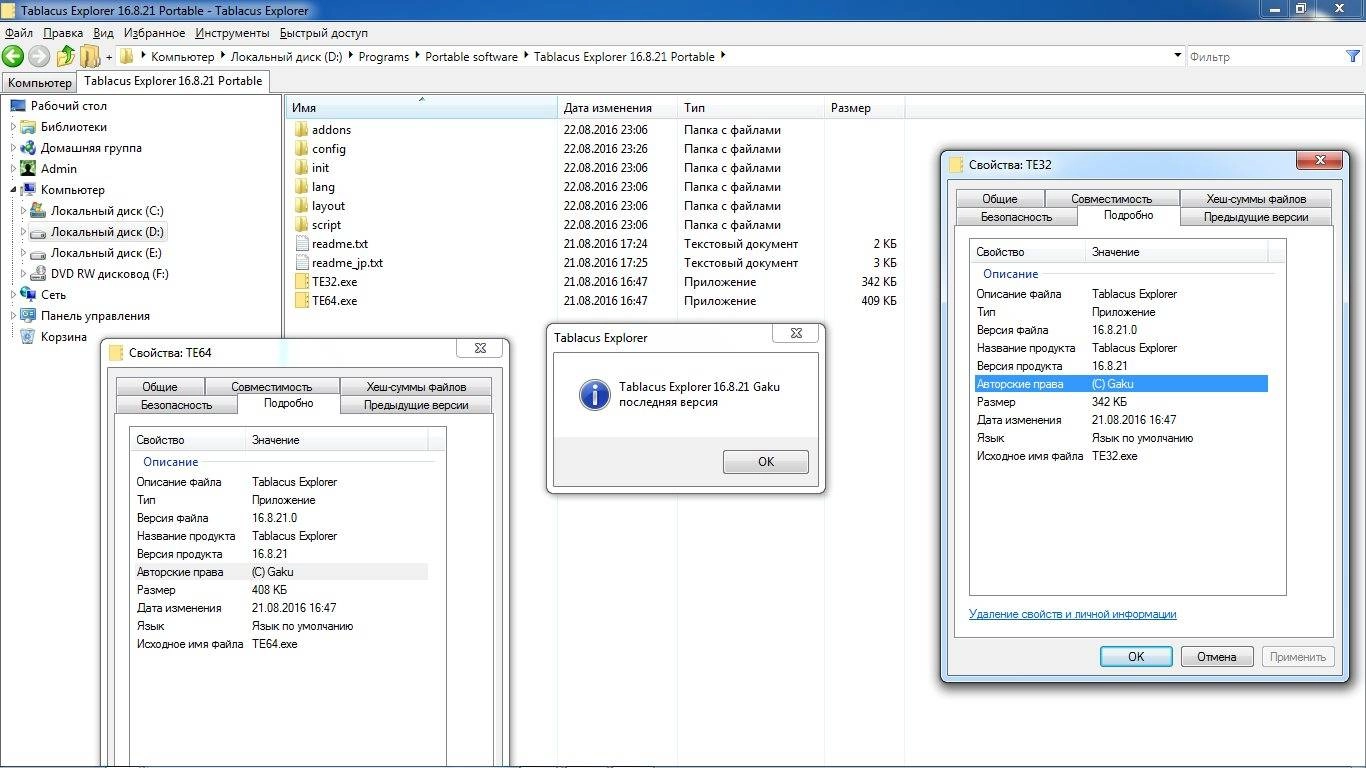Screen dimensions: 1366x768
Task: Expand the Admin tree node arrow
Action: coord(14,169)
